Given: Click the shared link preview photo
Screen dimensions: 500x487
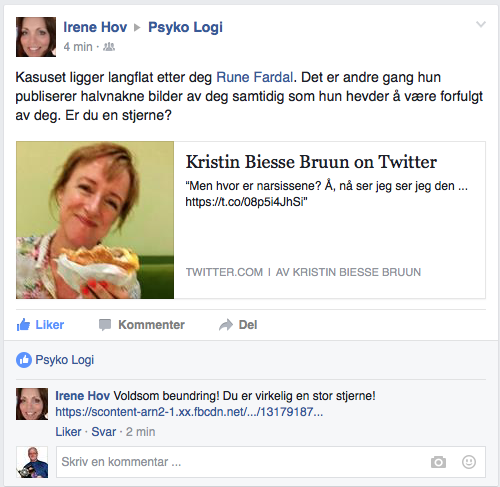Looking at the screenshot, I should tap(95, 220).
